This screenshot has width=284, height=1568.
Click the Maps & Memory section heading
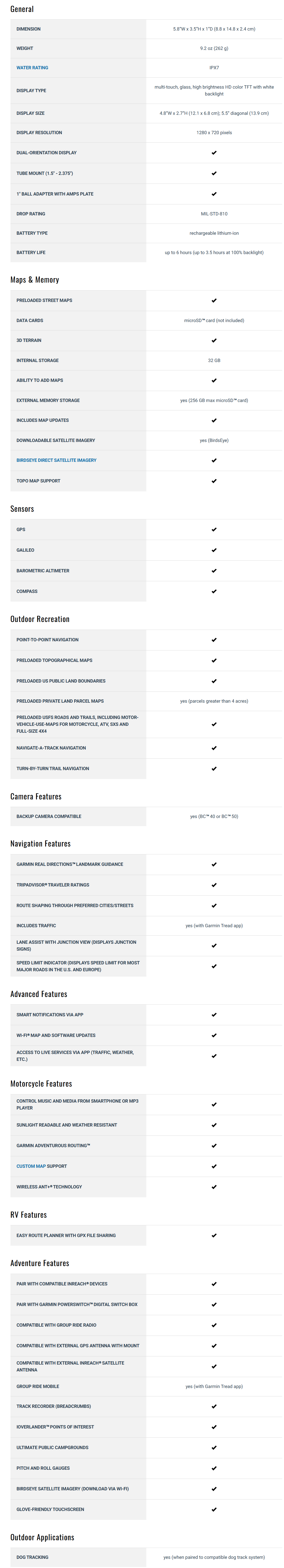pyautogui.click(x=35, y=280)
